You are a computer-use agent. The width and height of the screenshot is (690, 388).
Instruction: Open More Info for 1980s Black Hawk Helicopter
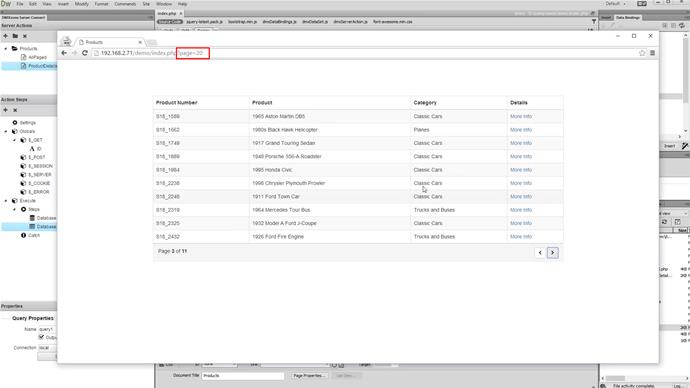521,130
